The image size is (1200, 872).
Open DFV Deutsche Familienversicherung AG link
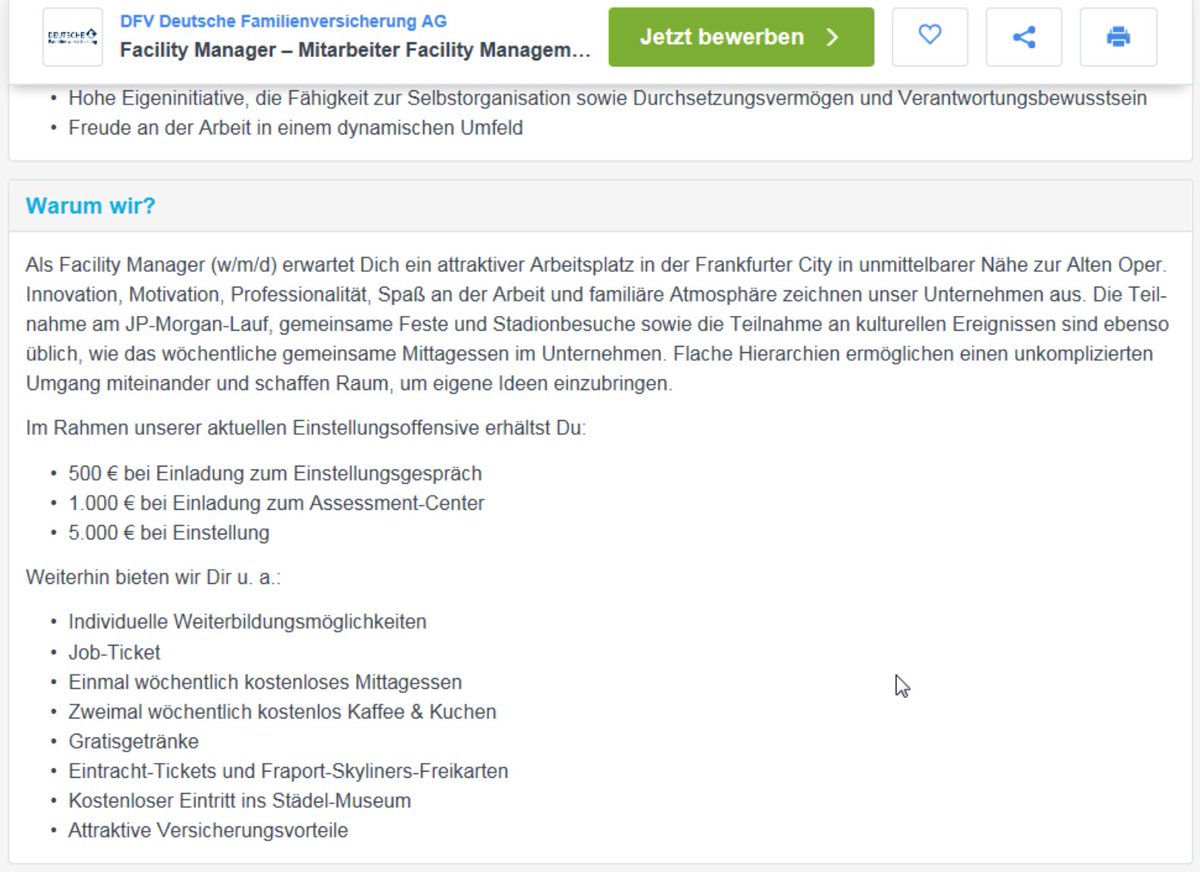coord(283,21)
